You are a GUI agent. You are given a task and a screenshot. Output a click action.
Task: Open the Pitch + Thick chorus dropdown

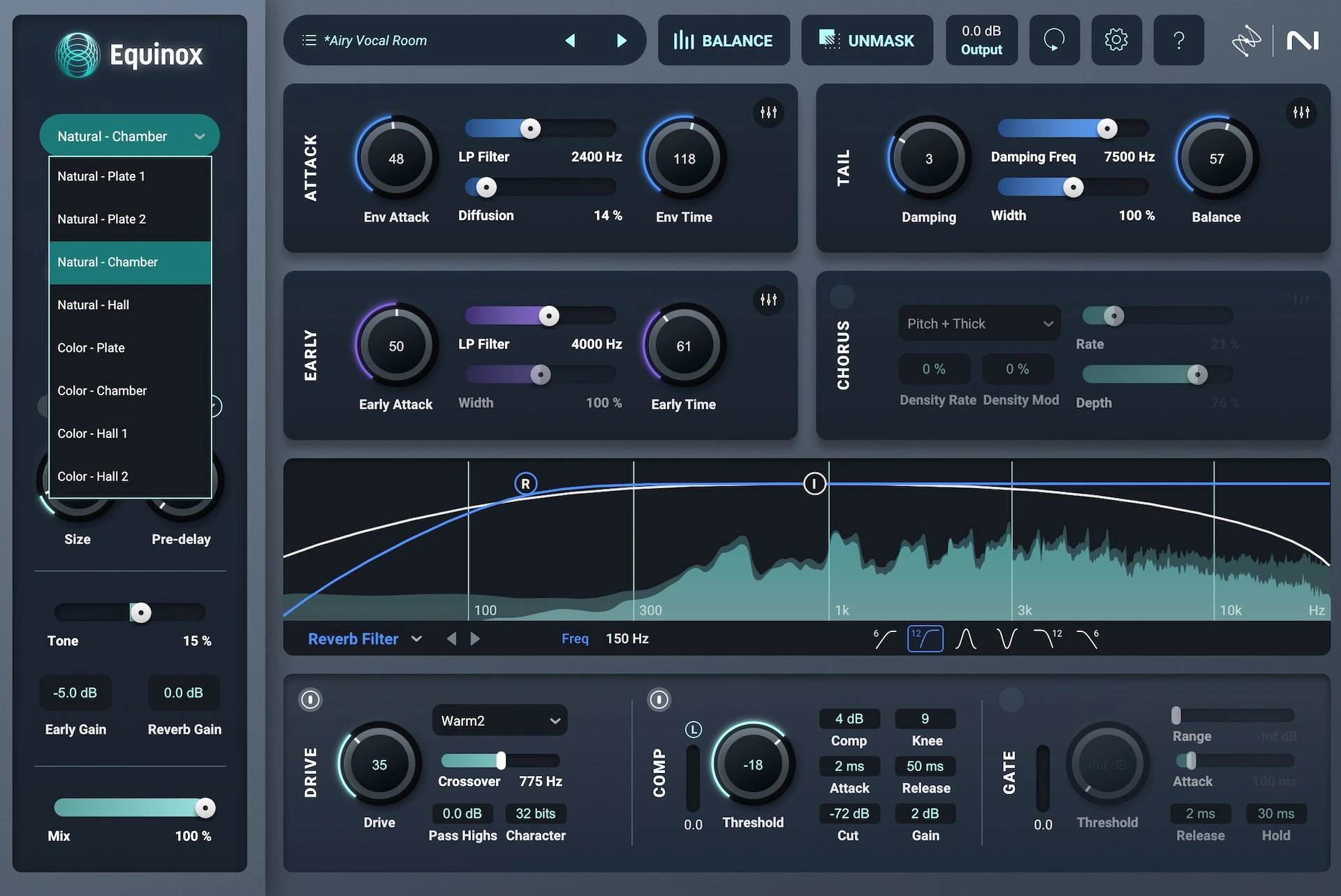click(x=979, y=323)
